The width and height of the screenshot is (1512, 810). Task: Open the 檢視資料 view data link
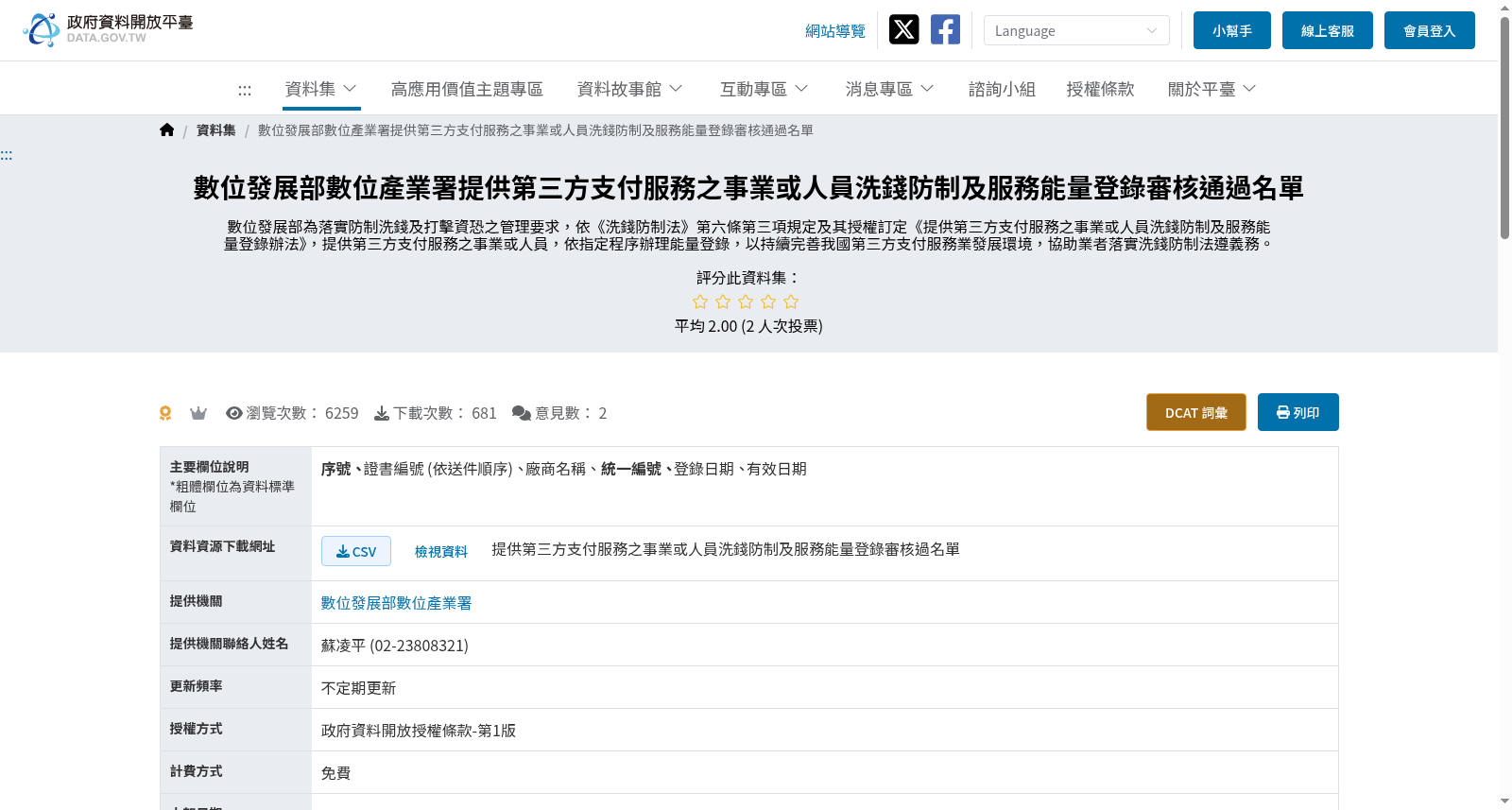441,552
